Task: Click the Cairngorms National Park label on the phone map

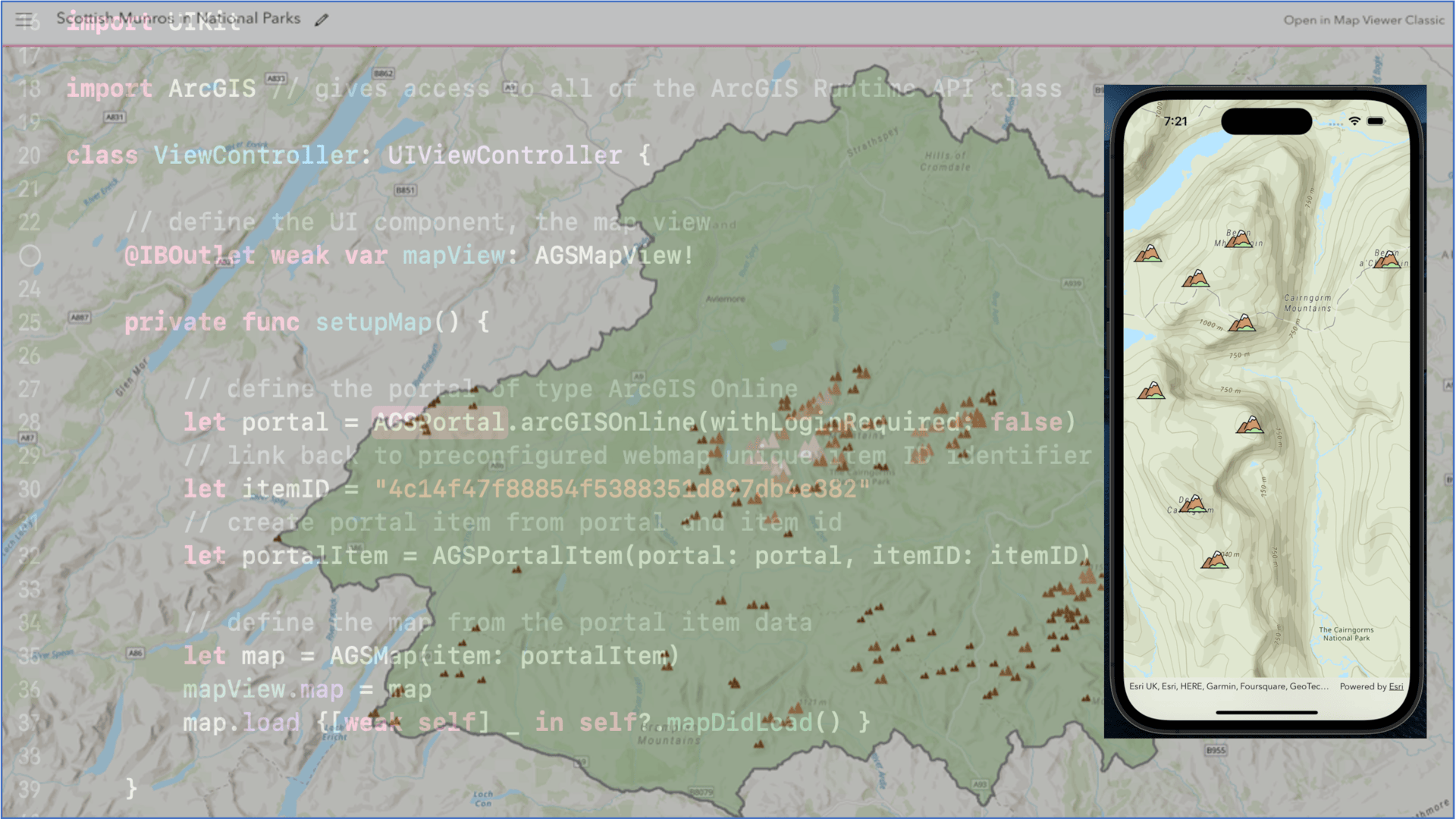Action: tap(1345, 635)
